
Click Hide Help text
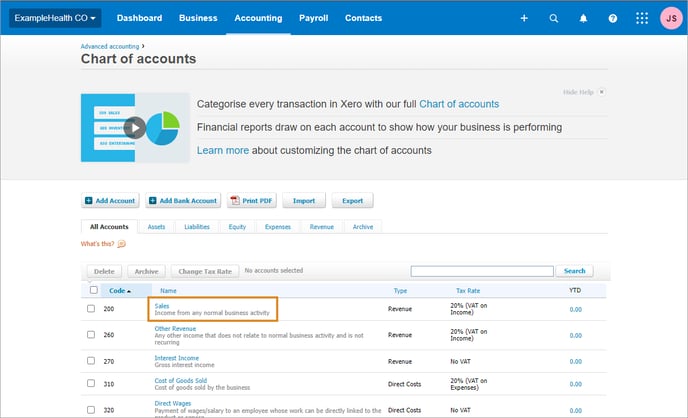[x=578, y=92]
